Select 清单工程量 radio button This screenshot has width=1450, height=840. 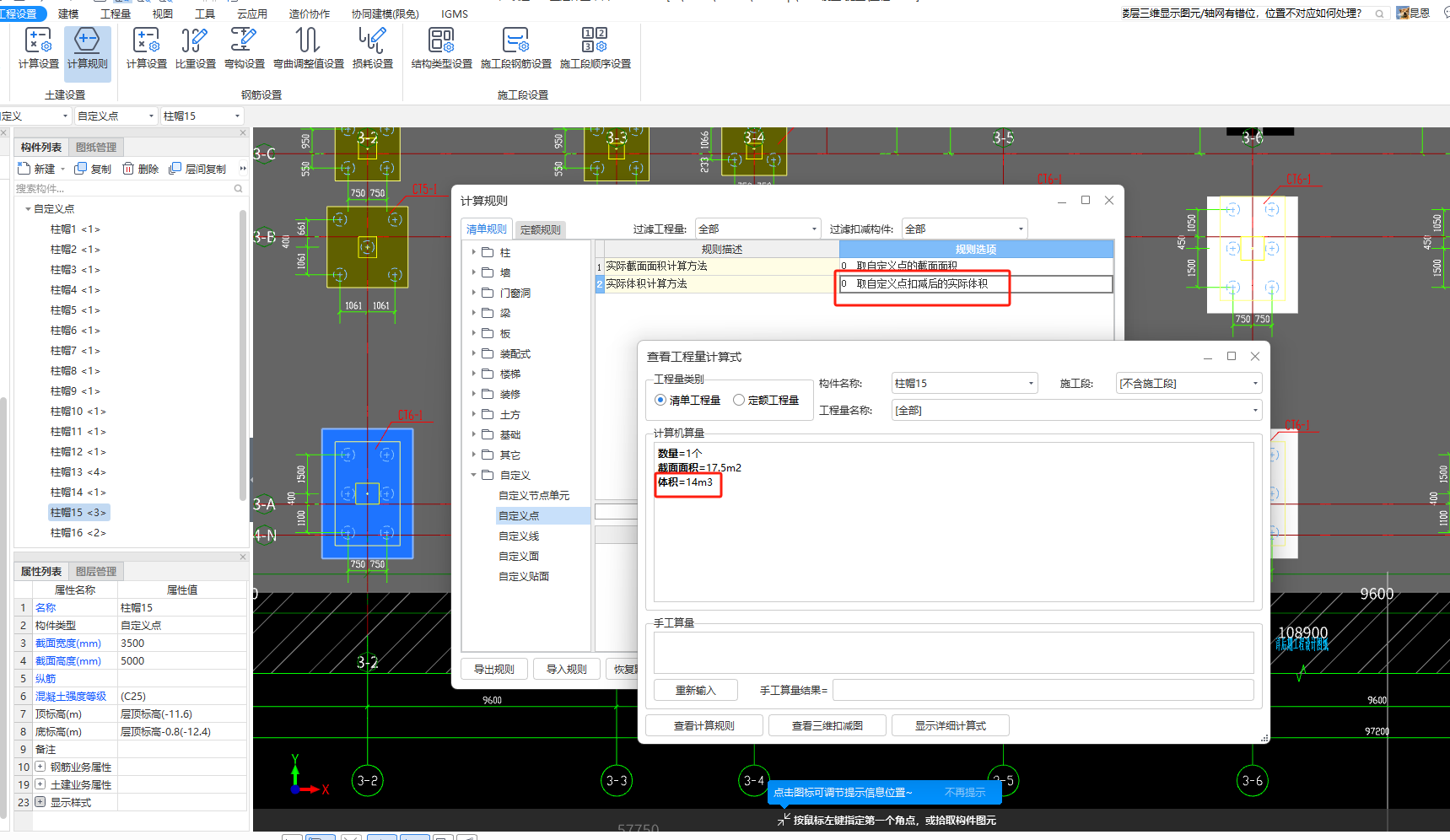[x=660, y=400]
